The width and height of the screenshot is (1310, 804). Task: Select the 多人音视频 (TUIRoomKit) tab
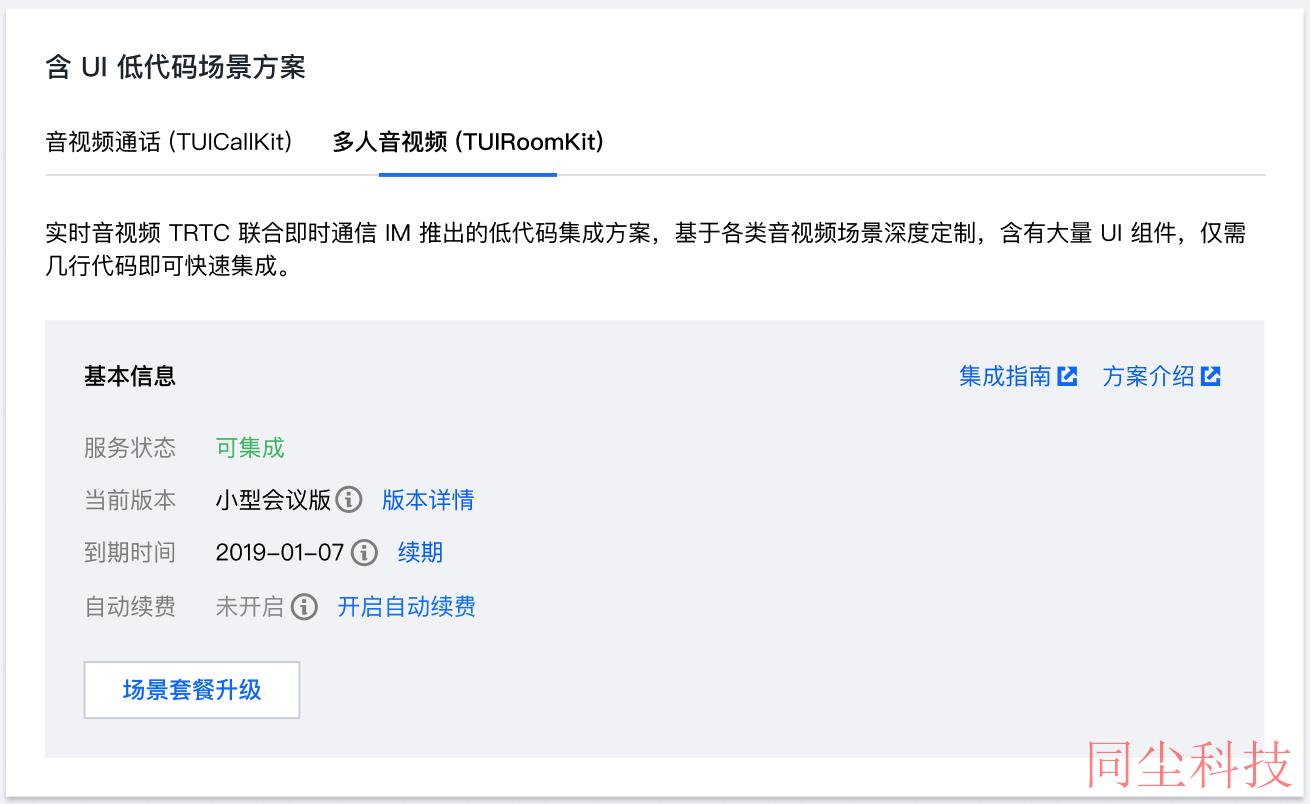[468, 142]
